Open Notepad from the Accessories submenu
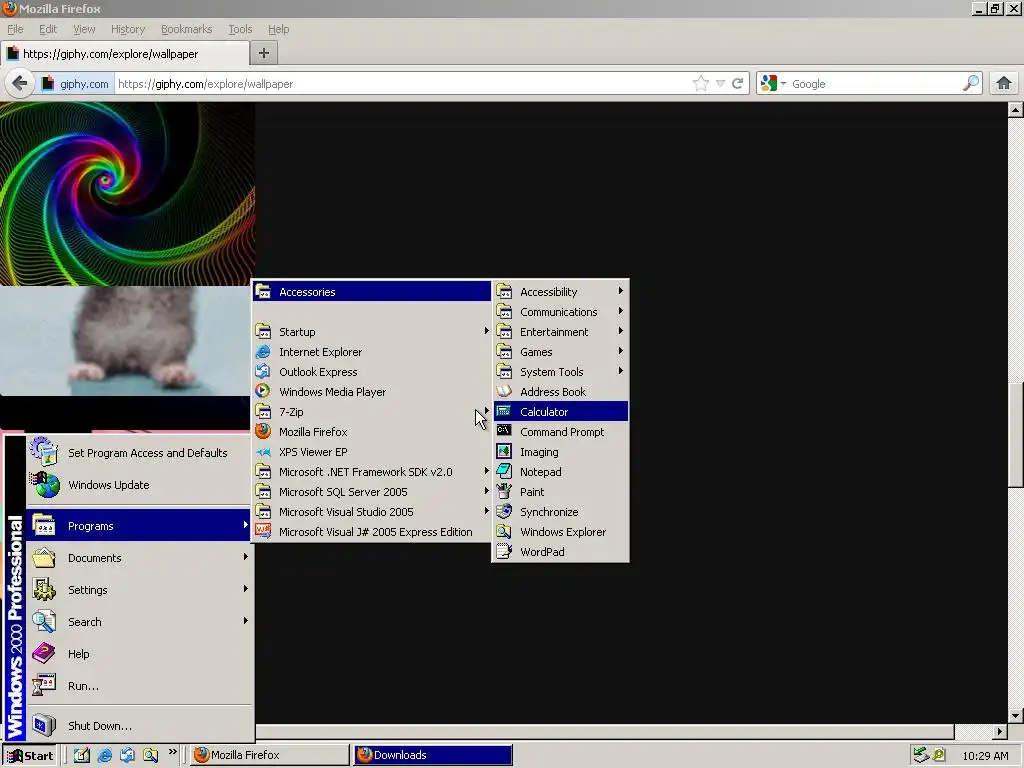The image size is (1024, 768). click(x=560, y=472)
